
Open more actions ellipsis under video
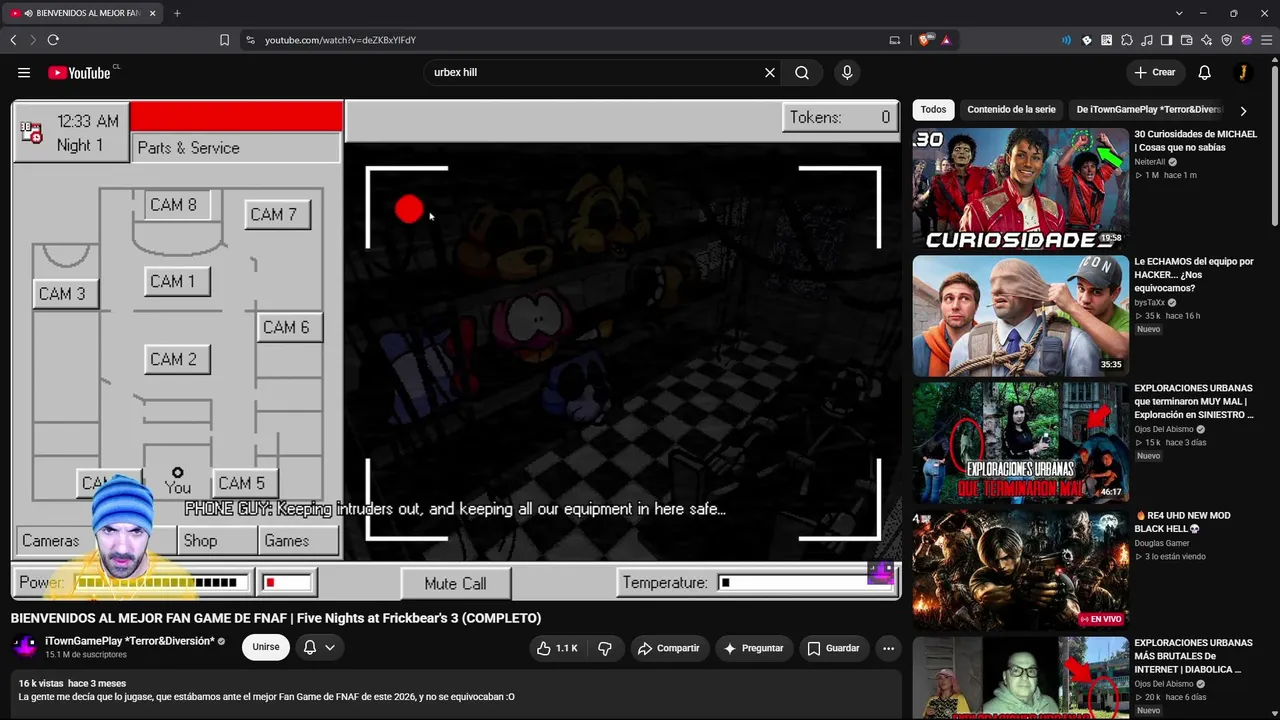click(888, 648)
